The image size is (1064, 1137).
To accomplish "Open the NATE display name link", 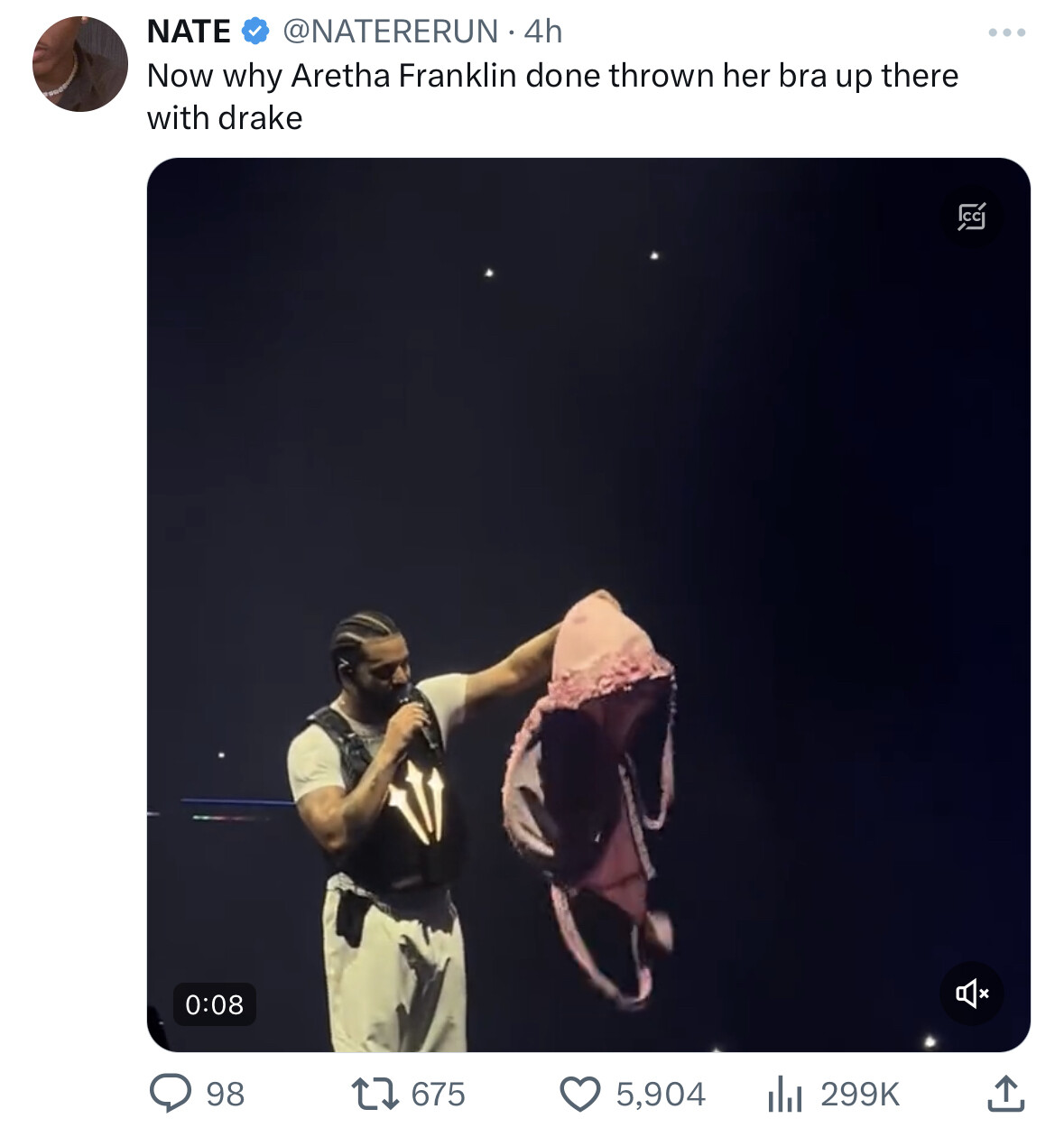I will coord(190,32).
